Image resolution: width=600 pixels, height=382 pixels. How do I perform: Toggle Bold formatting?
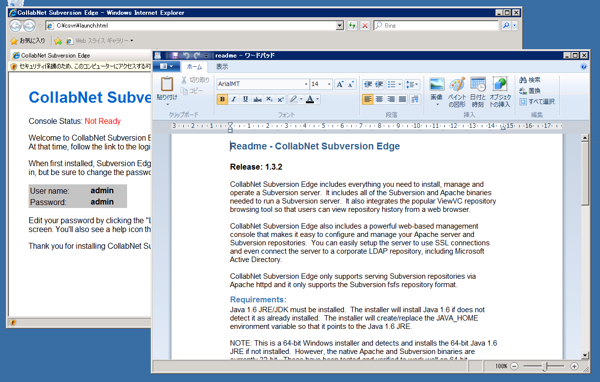click(x=222, y=100)
